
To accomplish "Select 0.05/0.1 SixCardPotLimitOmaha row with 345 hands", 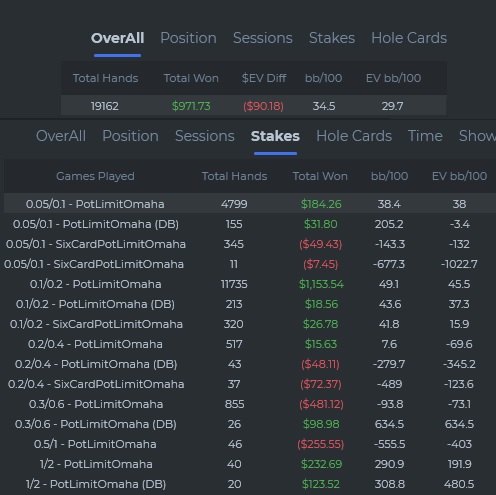I will 250,244.
